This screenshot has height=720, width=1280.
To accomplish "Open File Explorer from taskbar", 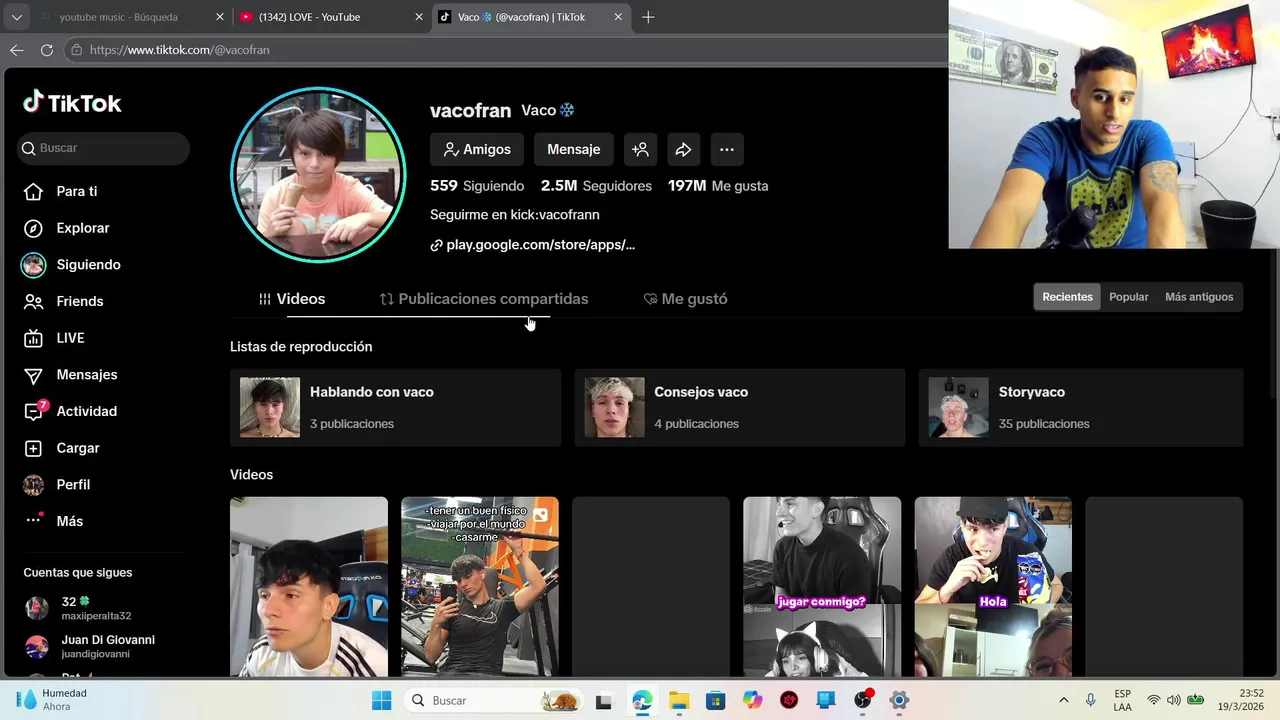I will tap(679, 700).
